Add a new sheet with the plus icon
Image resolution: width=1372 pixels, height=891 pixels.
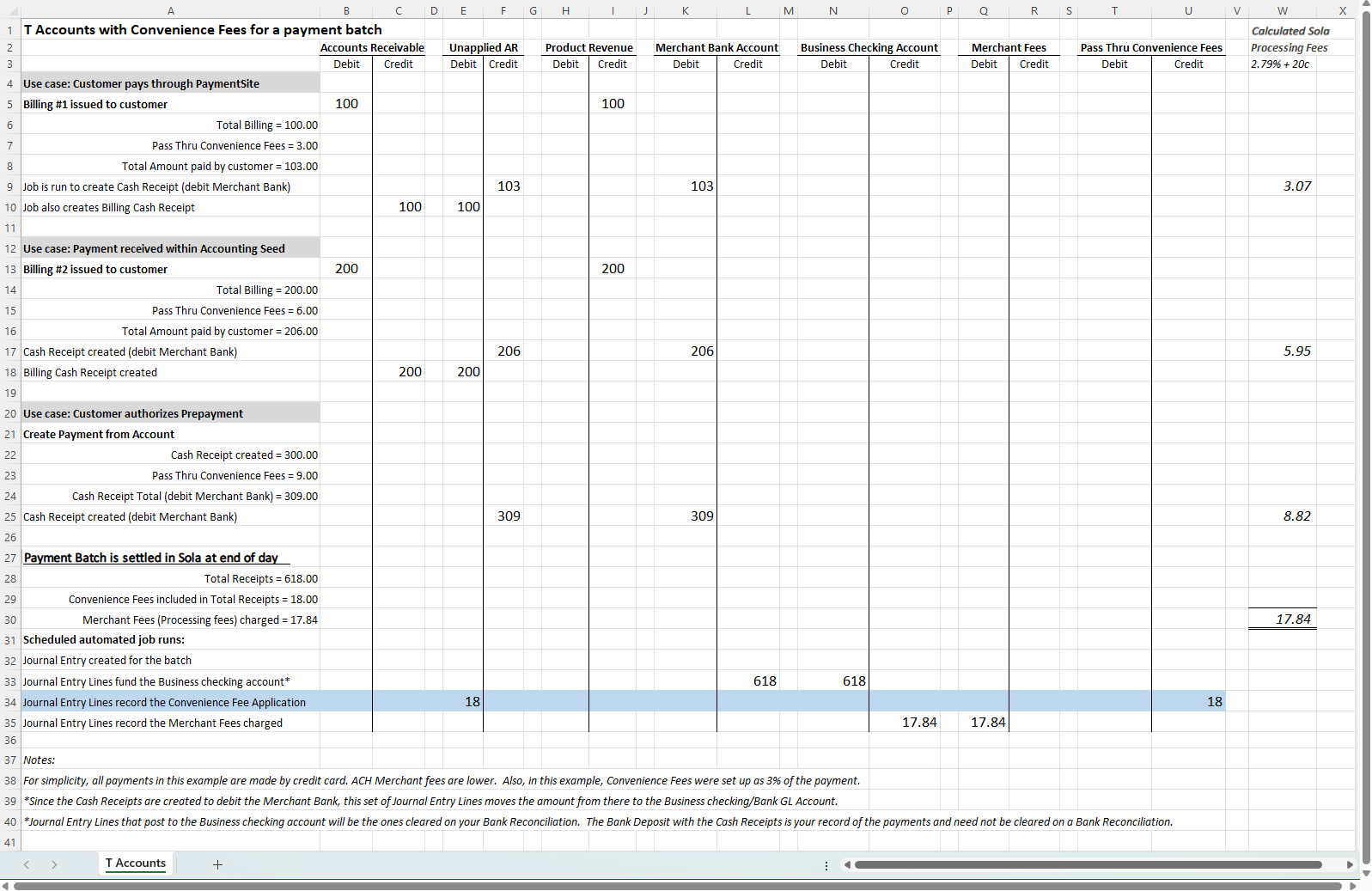point(217,864)
